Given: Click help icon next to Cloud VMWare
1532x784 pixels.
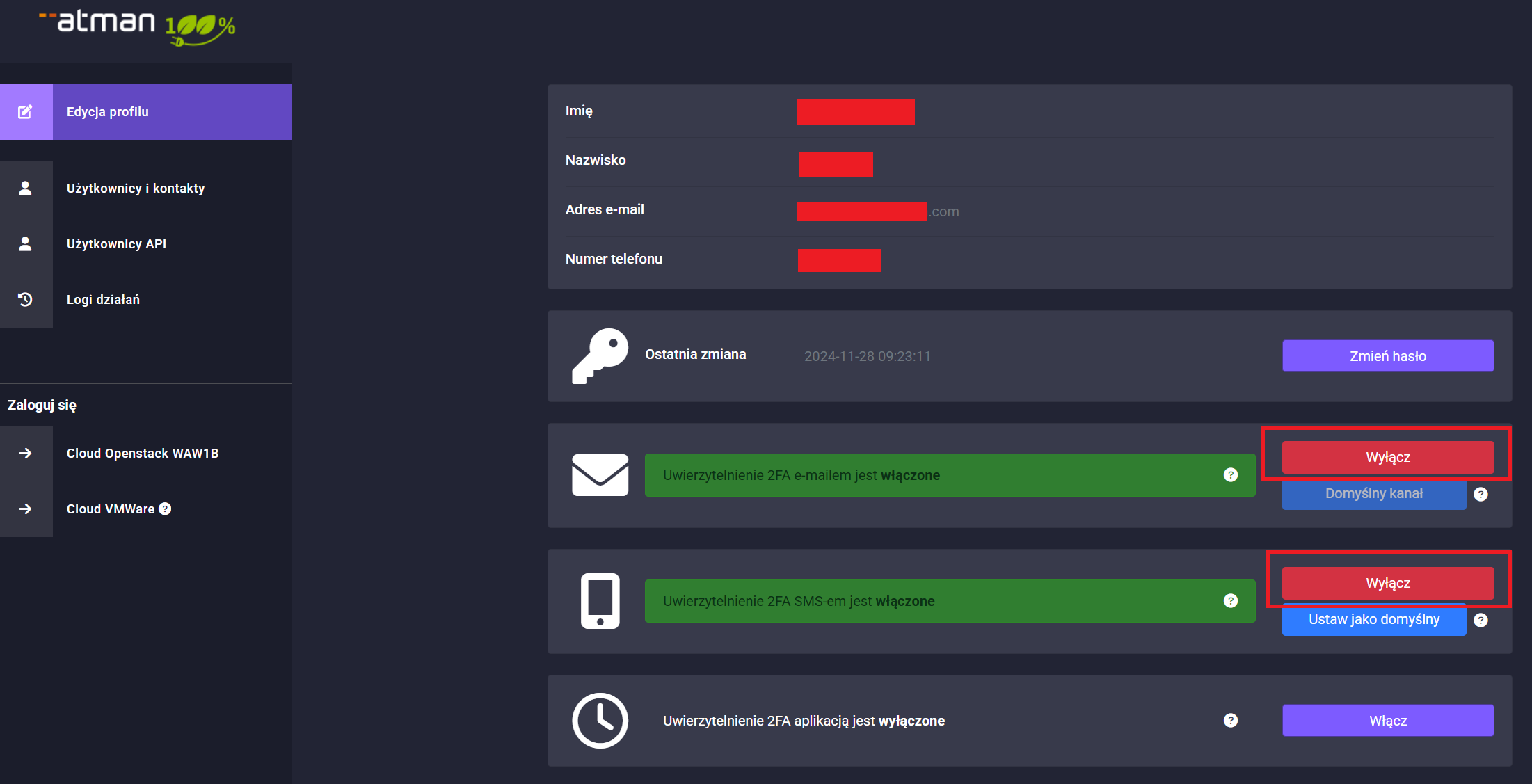Looking at the screenshot, I should click(x=165, y=509).
